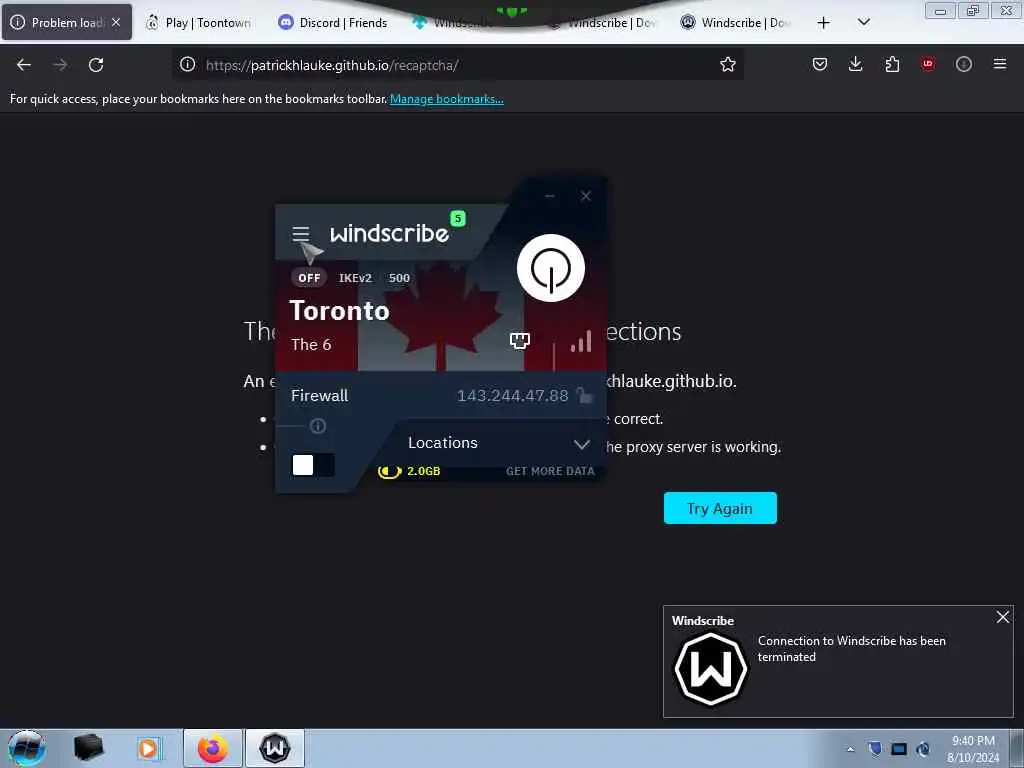Click the OFF connection status badge
Viewport: 1024px width, 768px height.
pyautogui.click(x=309, y=278)
